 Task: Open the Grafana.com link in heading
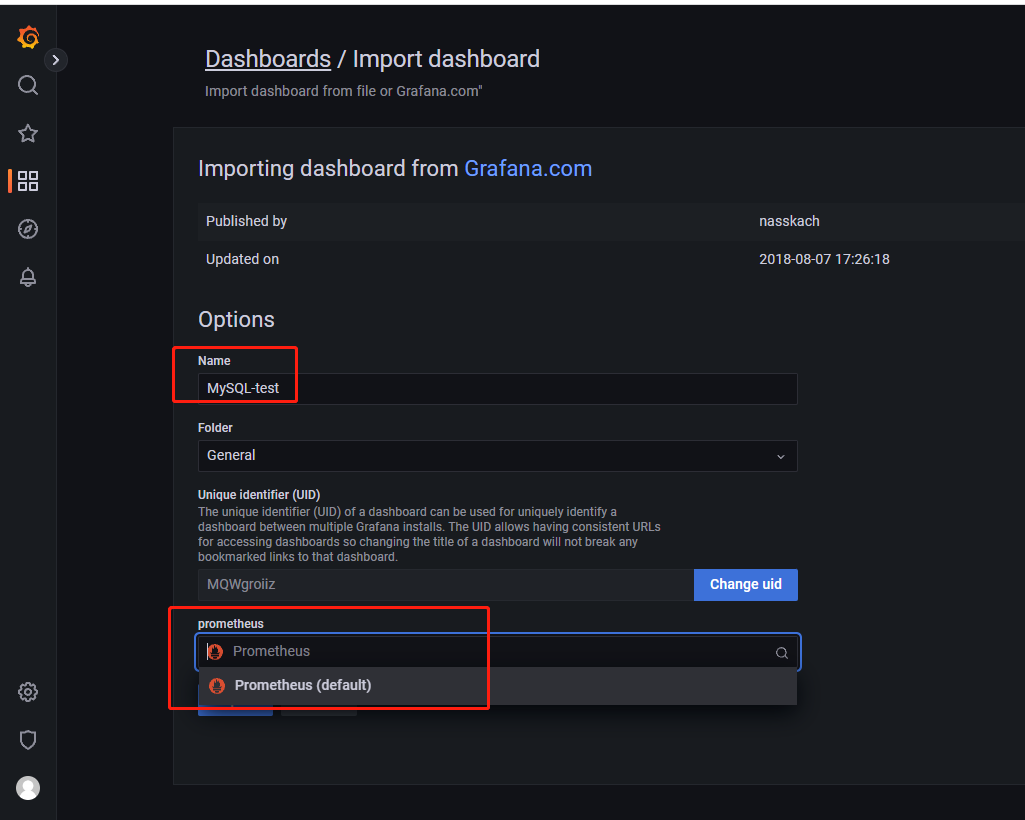pyautogui.click(x=528, y=169)
